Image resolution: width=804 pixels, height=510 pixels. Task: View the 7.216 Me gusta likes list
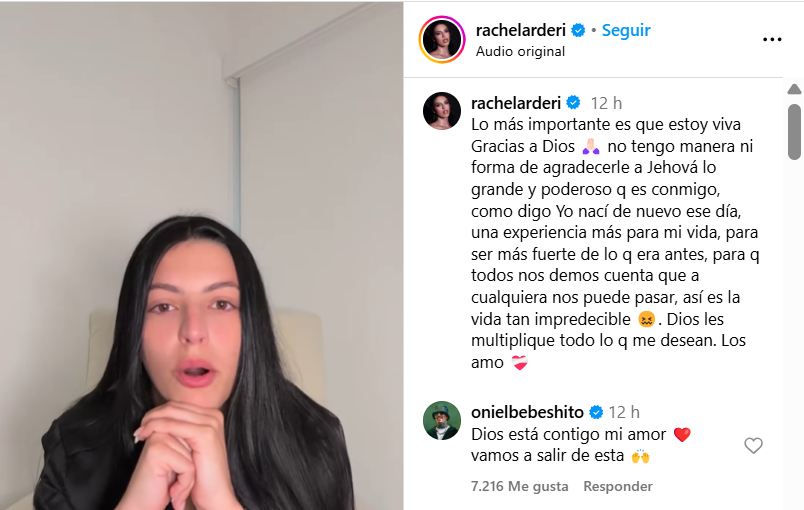point(519,486)
